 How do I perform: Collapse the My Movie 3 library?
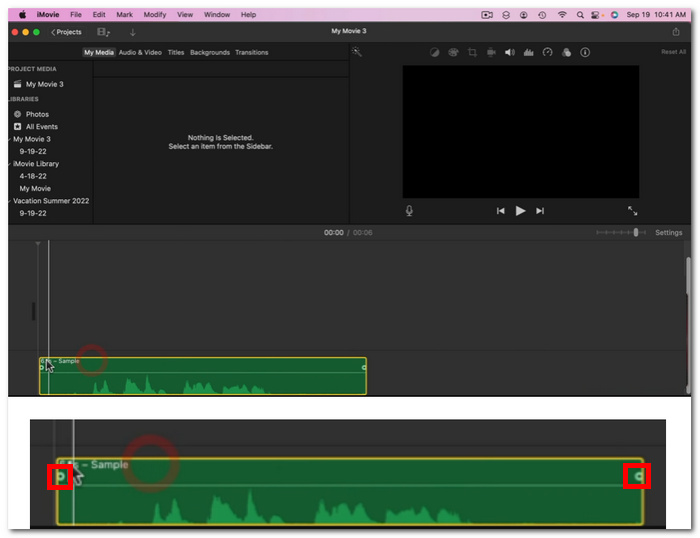(10, 139)
